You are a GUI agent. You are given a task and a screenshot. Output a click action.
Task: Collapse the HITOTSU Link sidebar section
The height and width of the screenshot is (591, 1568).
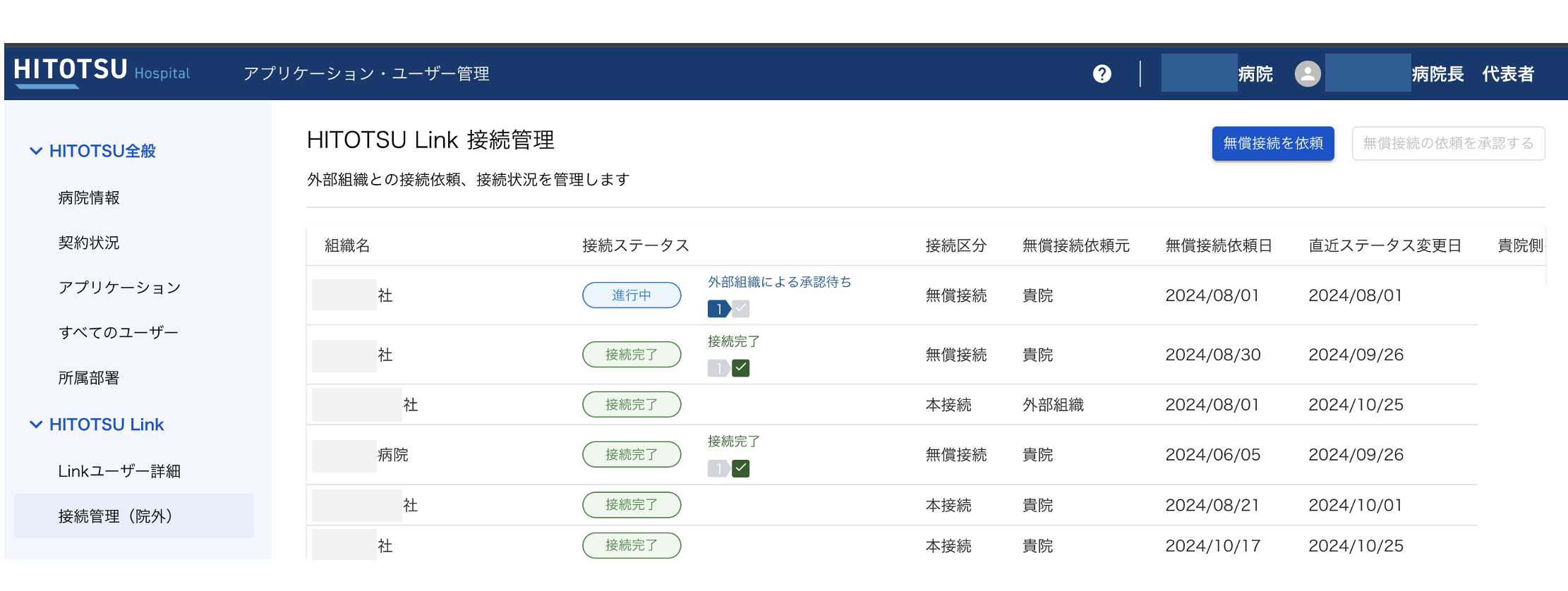(36, 425)
